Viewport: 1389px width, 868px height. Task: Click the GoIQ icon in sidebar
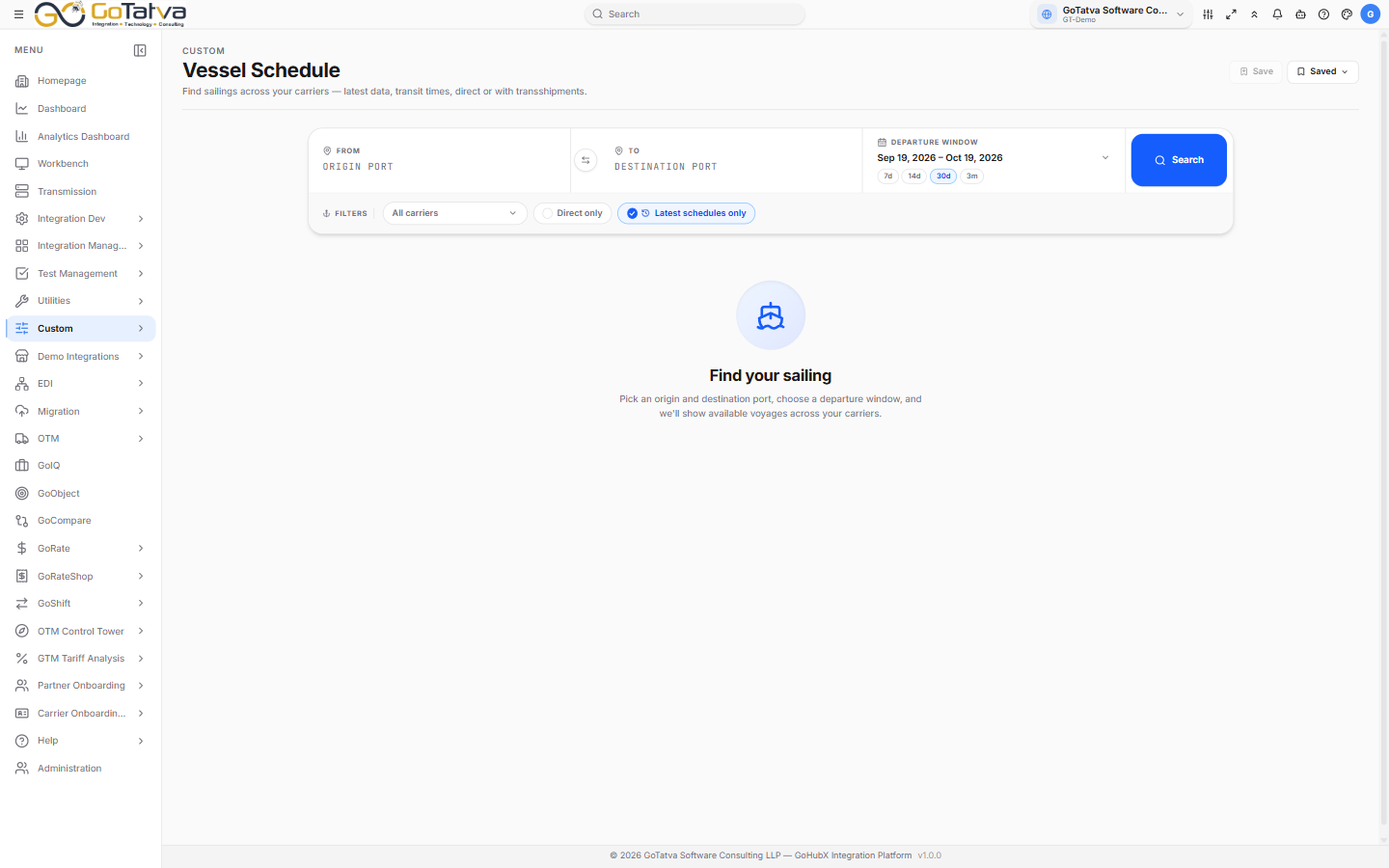click(22, 466)
